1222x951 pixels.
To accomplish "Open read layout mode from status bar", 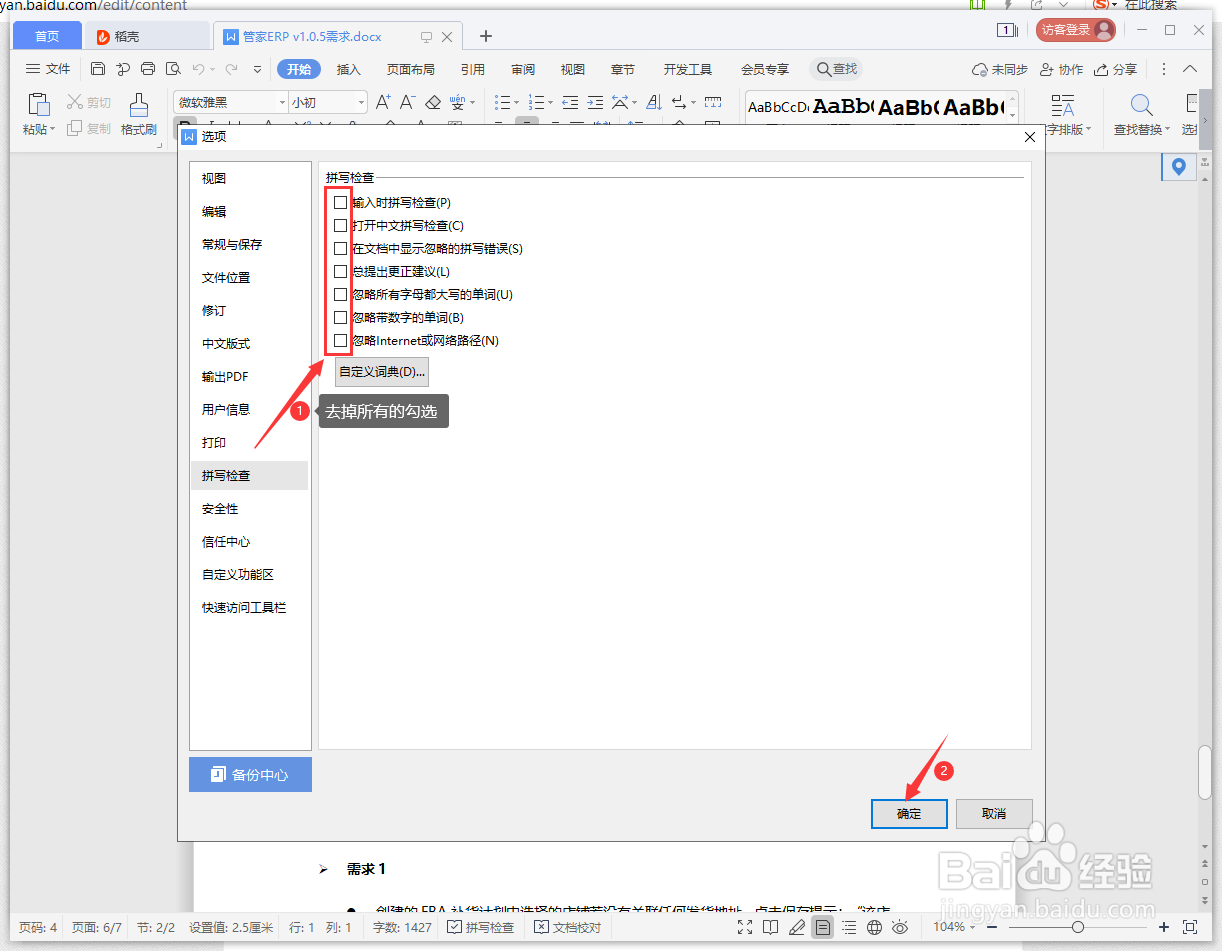I will (771, 927).
